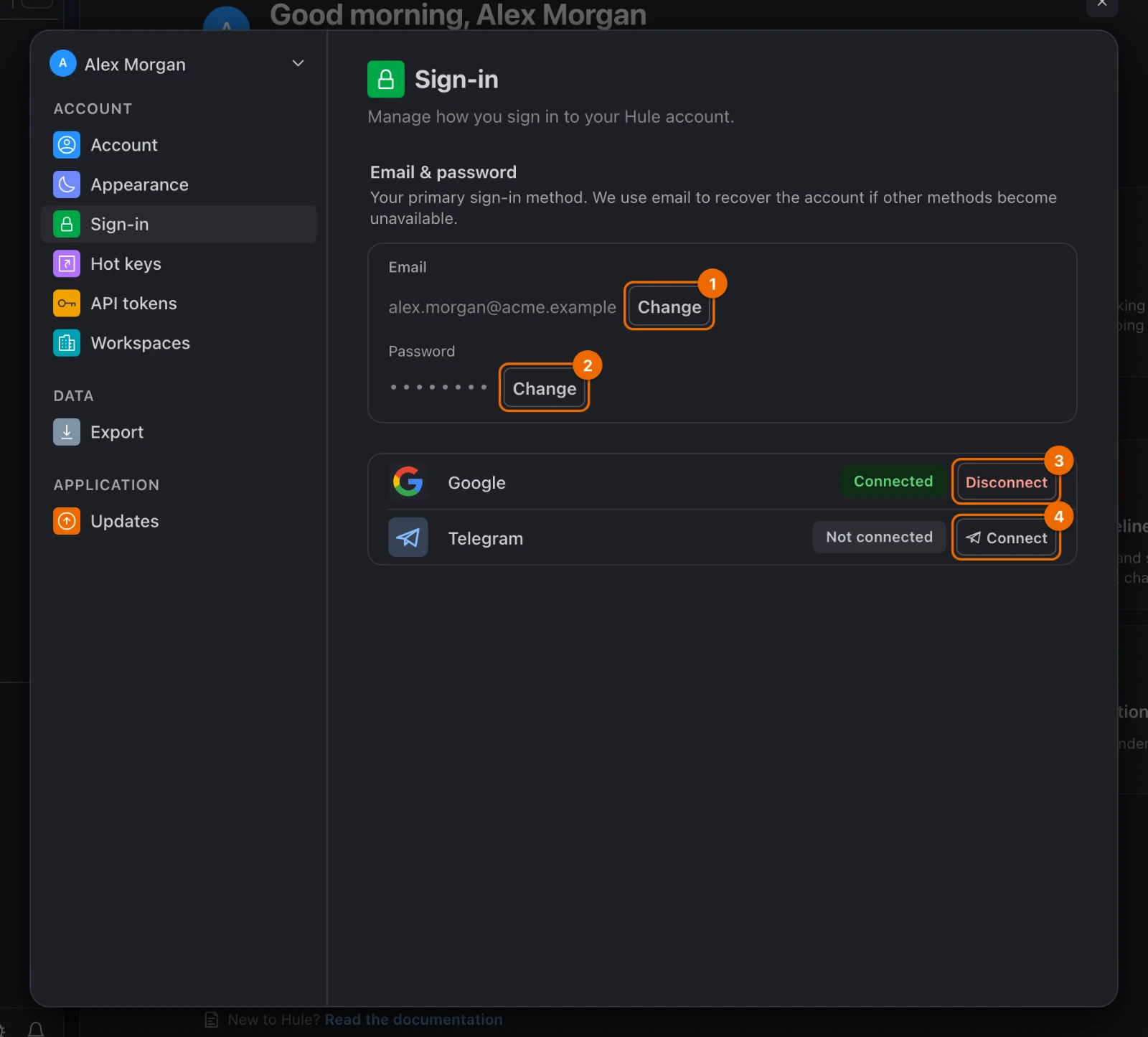Click the Not connected badge for Telegram
Image resolution: width=1148 pixels, height=1037 pixels.
click(x=879, y=537)
